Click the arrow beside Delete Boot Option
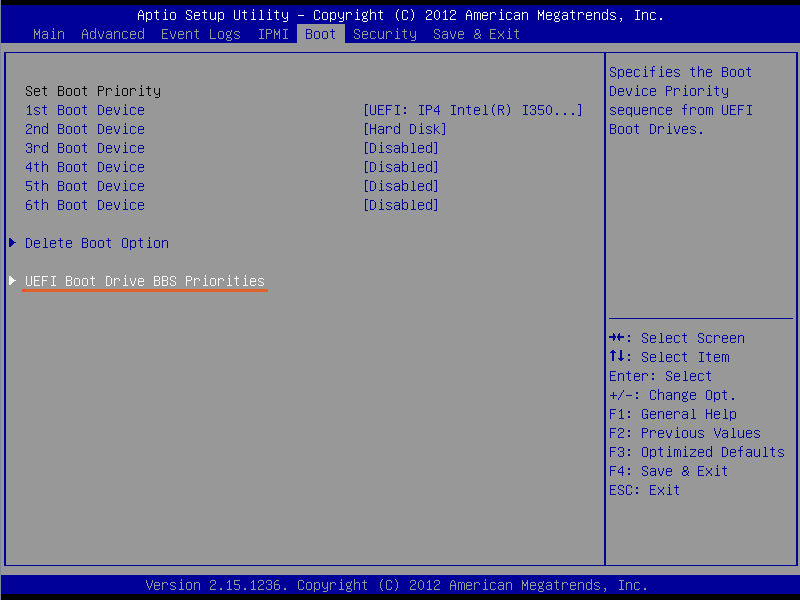Viewport: 800px width, 600px height. (x=12, y=243)
